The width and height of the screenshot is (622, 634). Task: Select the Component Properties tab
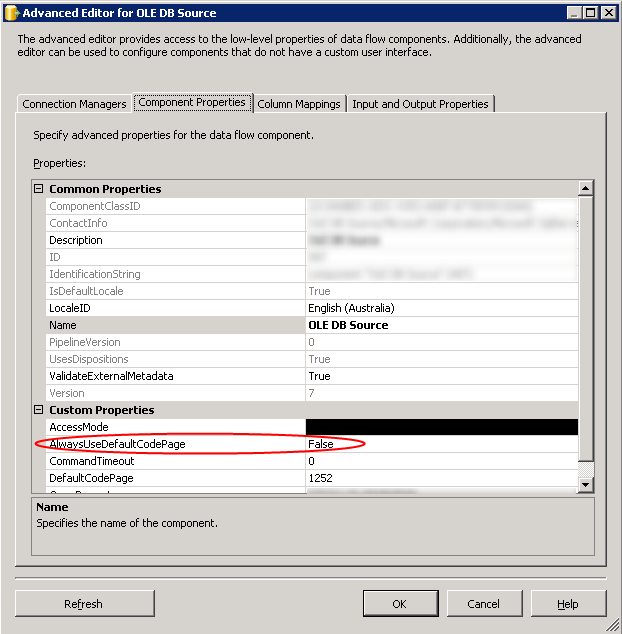193,102
